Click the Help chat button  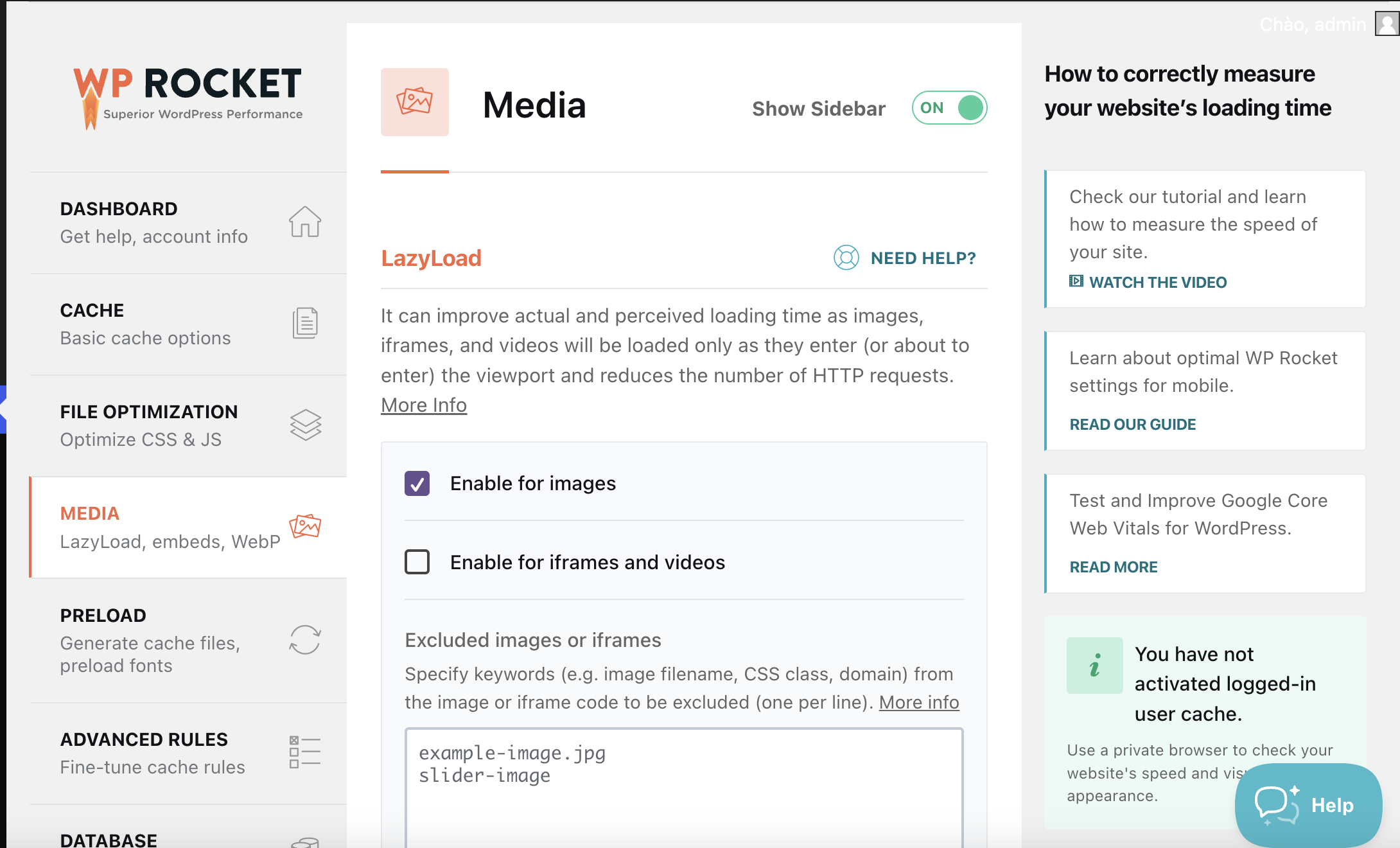(x=1308, y=805)
